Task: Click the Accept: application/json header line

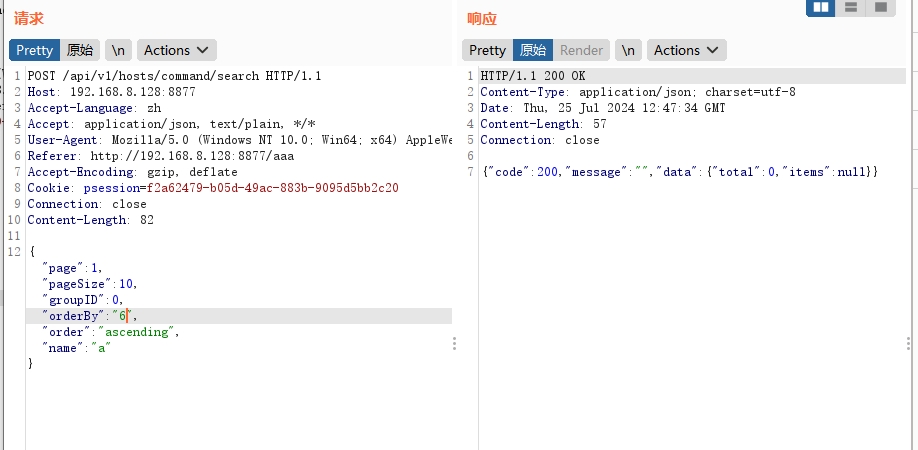Action: (x=172, y=124)
